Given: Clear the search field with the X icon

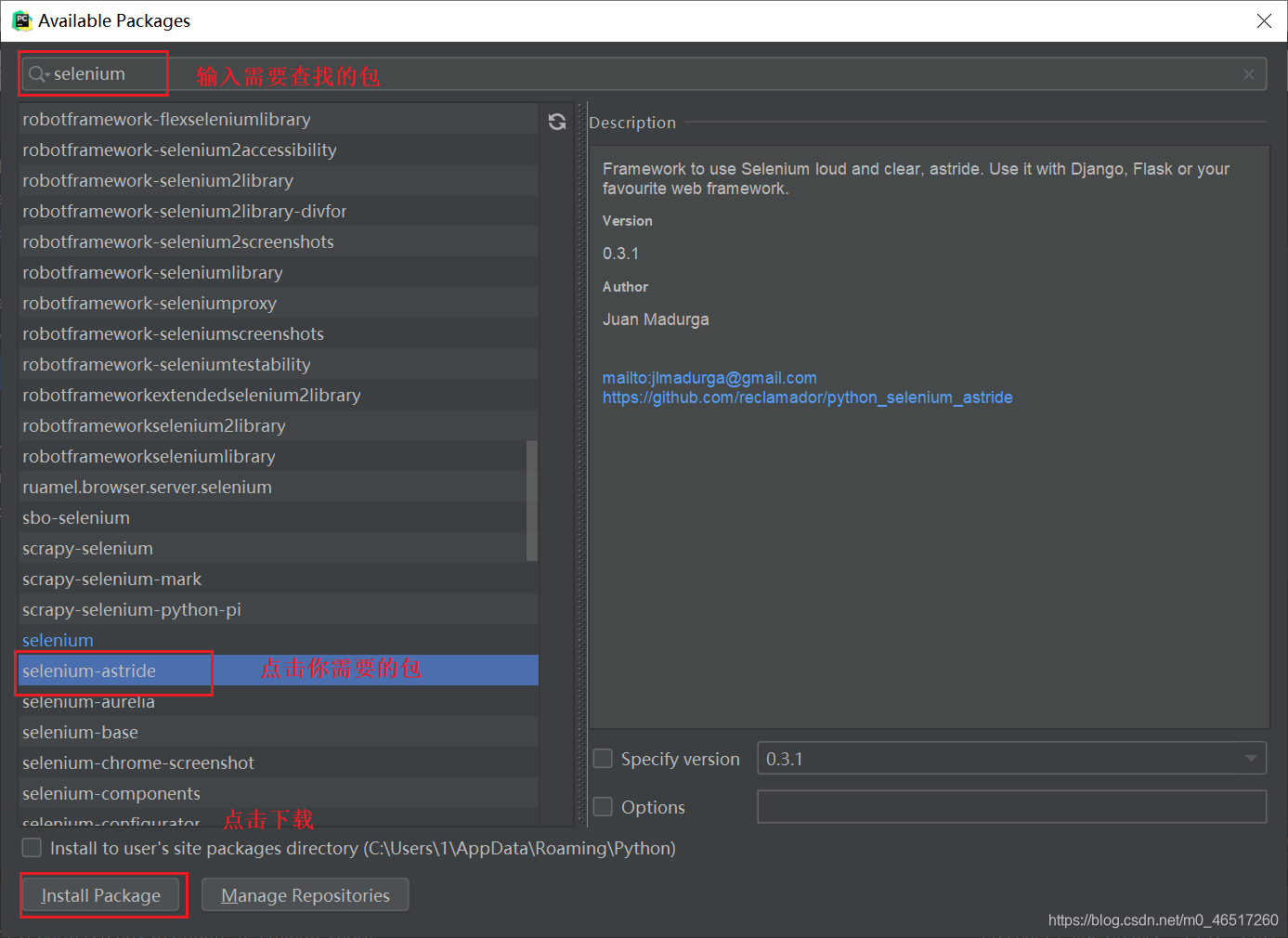Looking at the screenshot, I should (x=1249, y=74).
